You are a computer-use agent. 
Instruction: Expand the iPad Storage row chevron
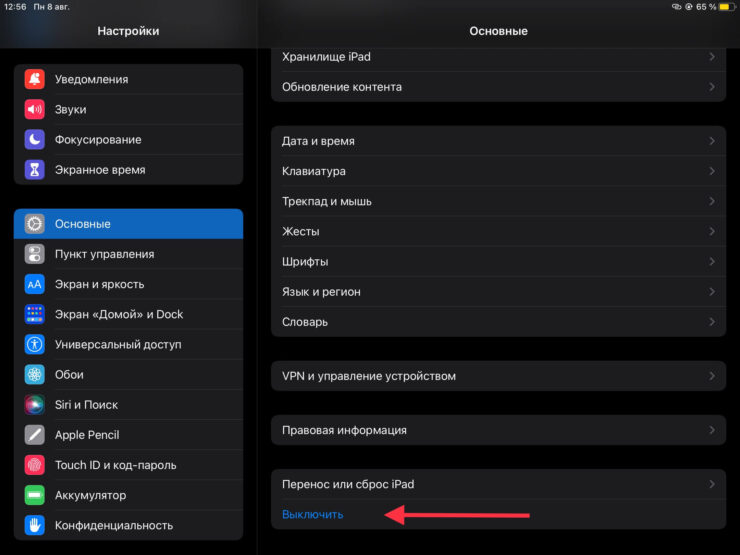click(712, 57)
